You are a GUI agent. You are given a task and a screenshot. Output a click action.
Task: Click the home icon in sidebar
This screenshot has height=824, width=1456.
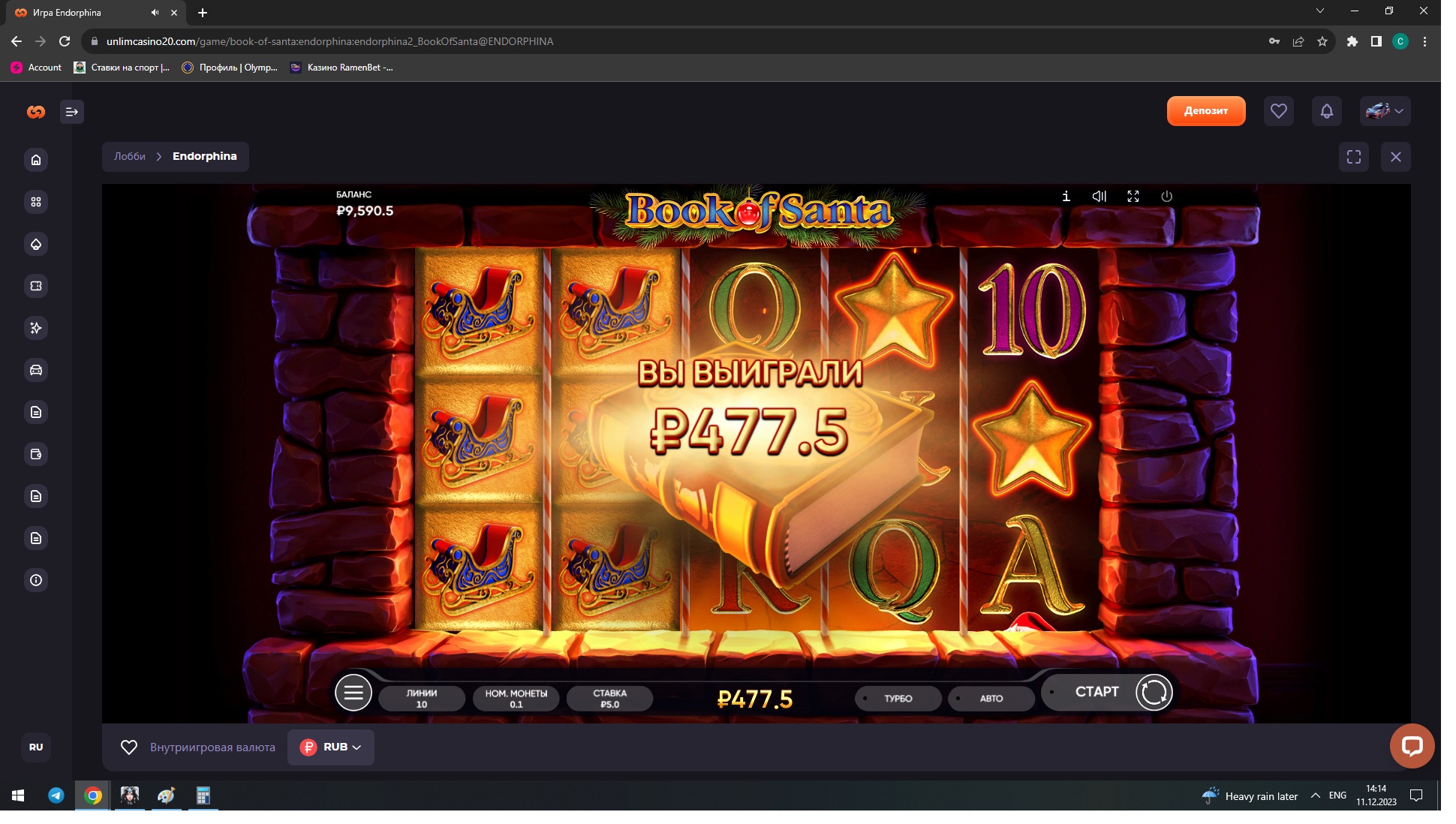(36, 160)
